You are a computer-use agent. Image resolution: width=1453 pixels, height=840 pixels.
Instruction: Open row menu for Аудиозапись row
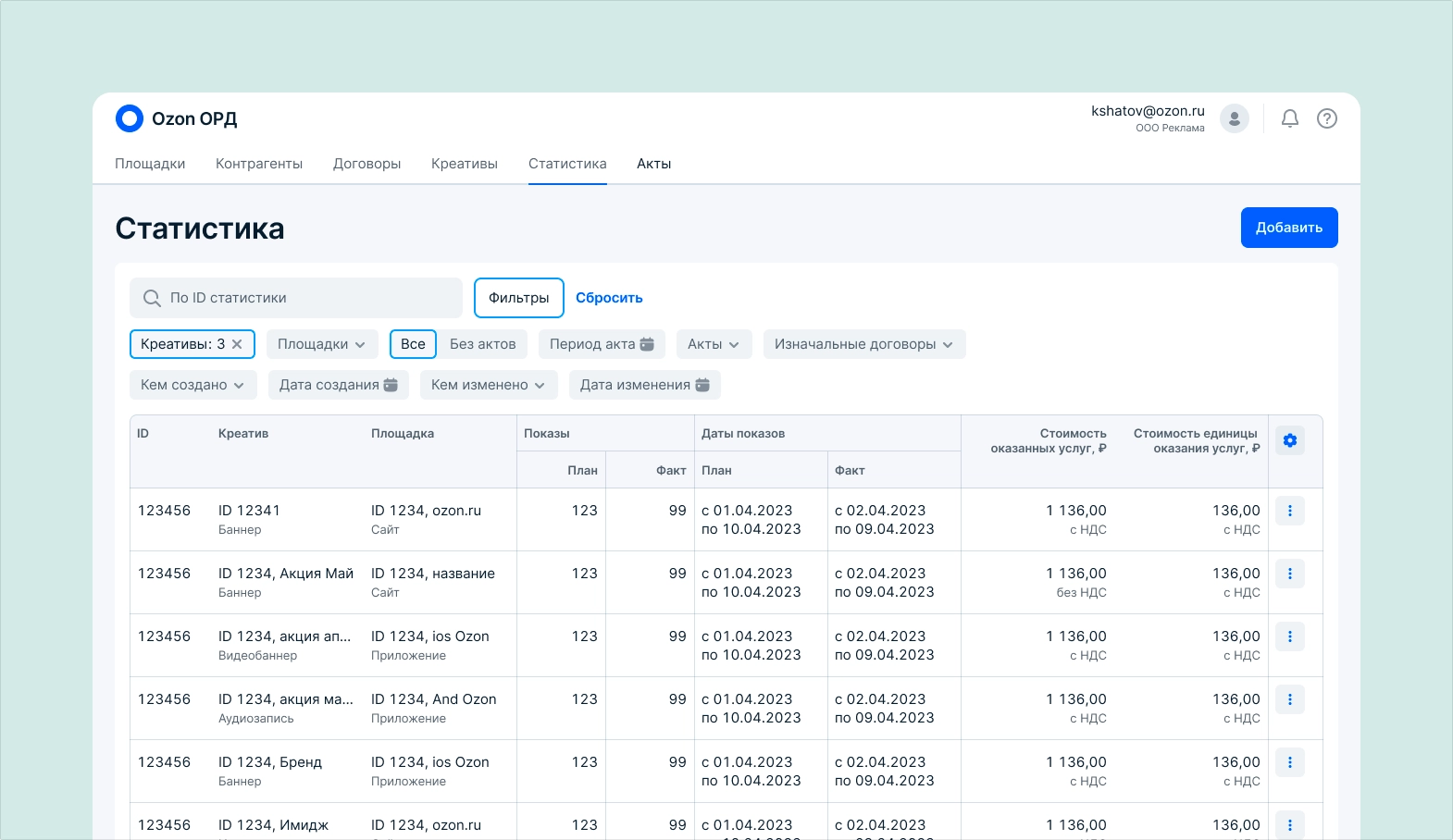tap(1290, 699)
